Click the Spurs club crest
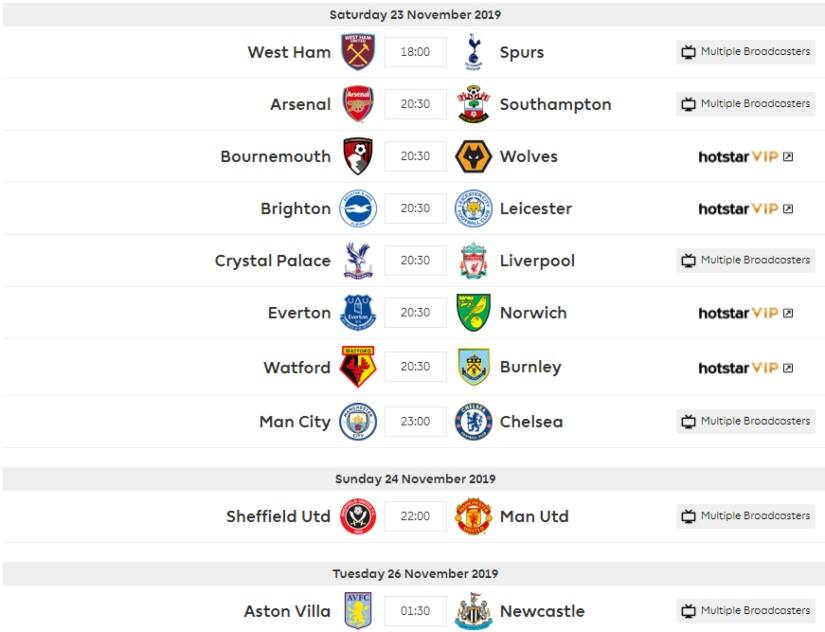 [x=473, y=52]
